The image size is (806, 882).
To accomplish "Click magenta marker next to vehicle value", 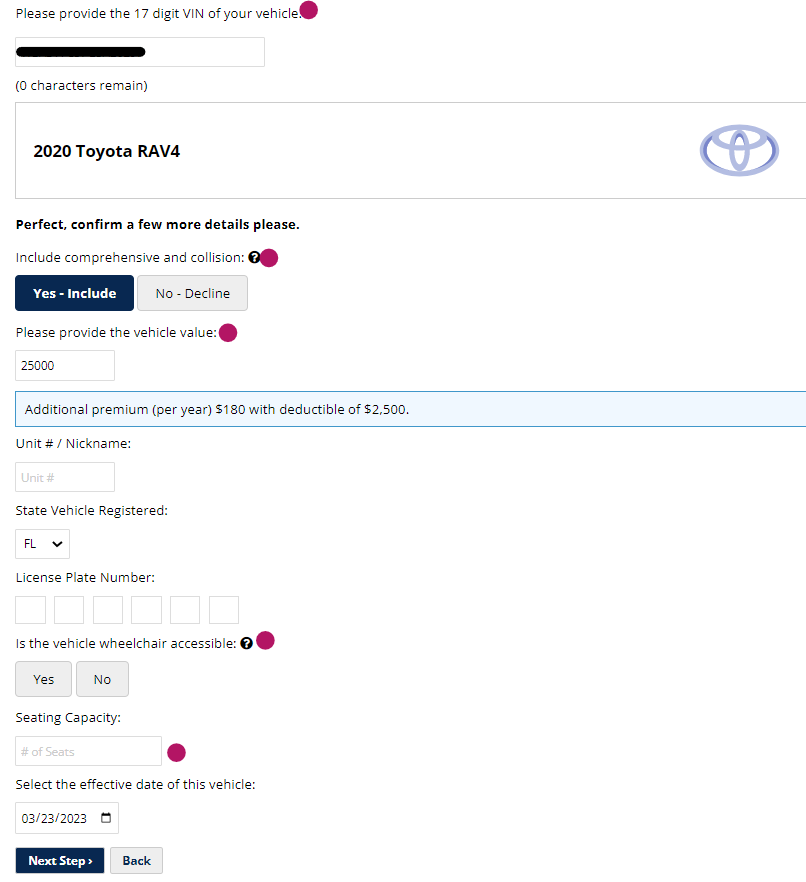I will point(228,332).
